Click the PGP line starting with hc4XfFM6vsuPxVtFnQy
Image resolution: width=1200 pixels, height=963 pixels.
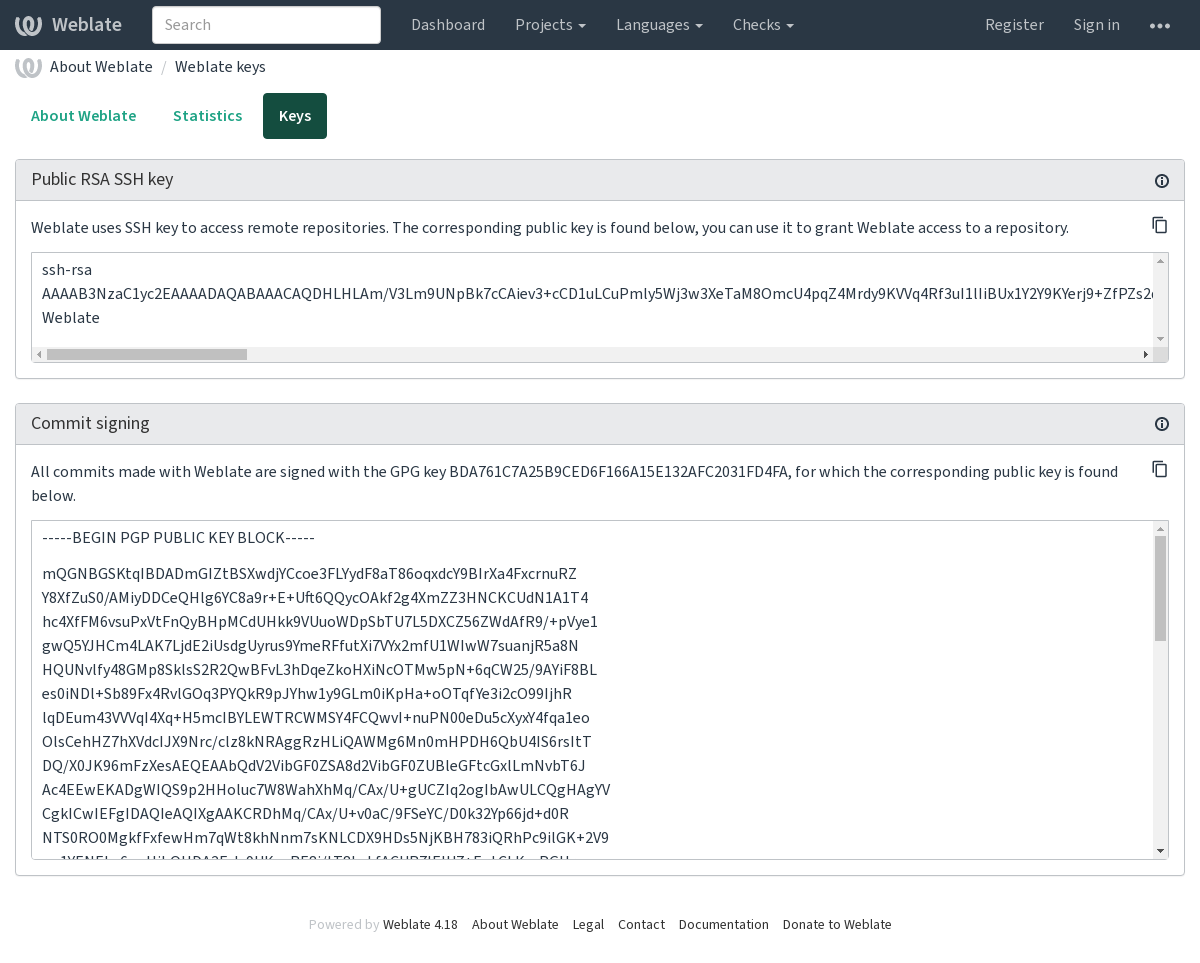pos(320,622)
